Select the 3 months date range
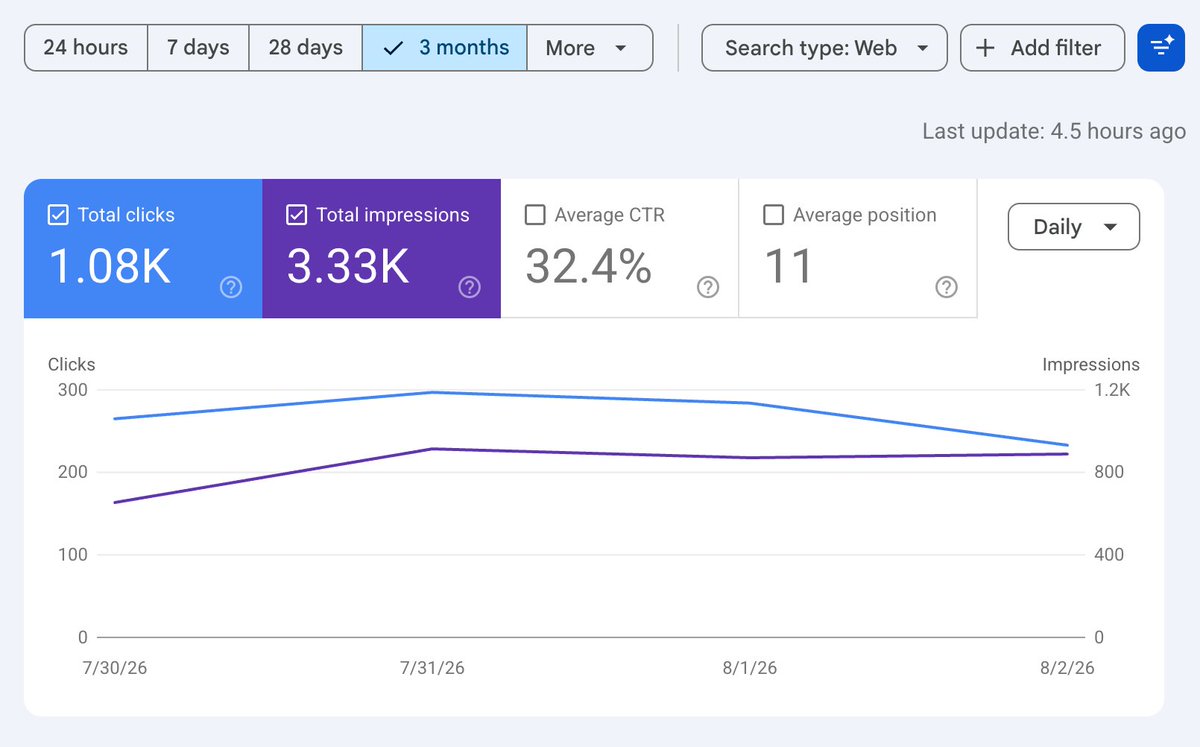The image size is (1200, 747). [444, 48]
